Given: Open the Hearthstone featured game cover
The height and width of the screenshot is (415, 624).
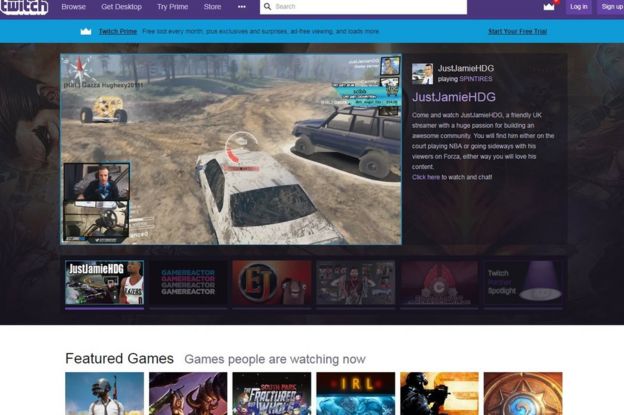Looking at the screenshot, I should [523, 394].
